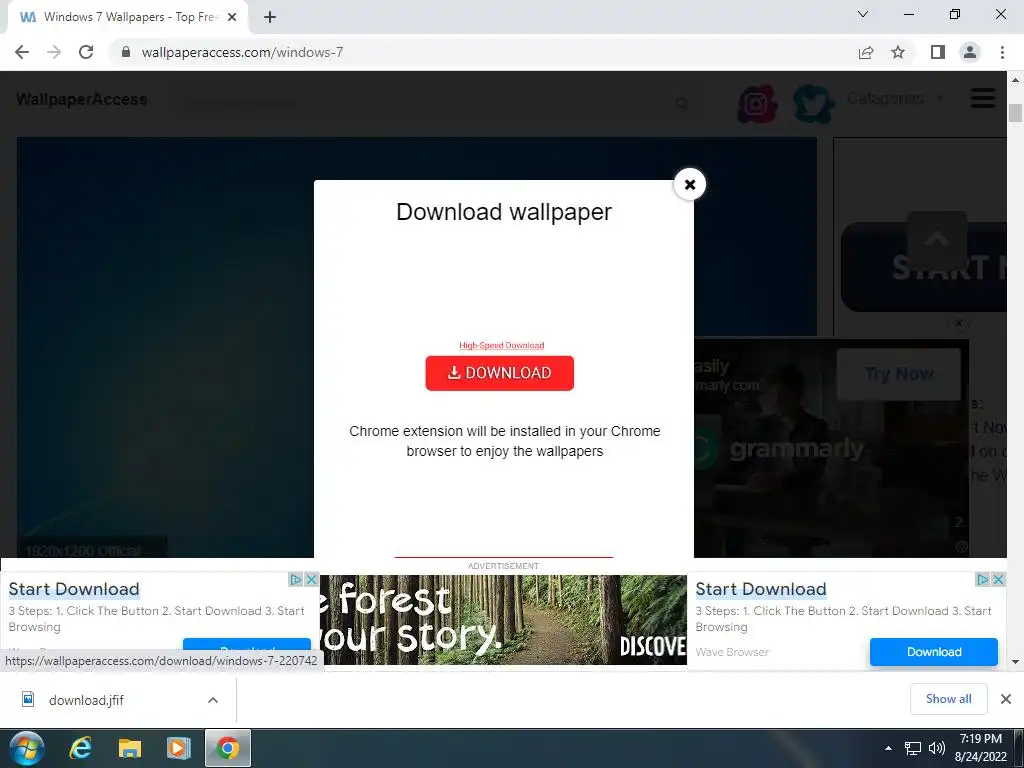Viewport: 1024px width, 768px height.
Task: Close the downloads bar
Action: tap(1006, 699)
